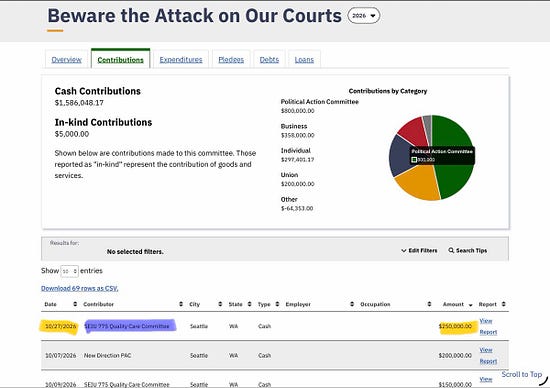Click the $200,000.00 amount cell

(455, 355)
